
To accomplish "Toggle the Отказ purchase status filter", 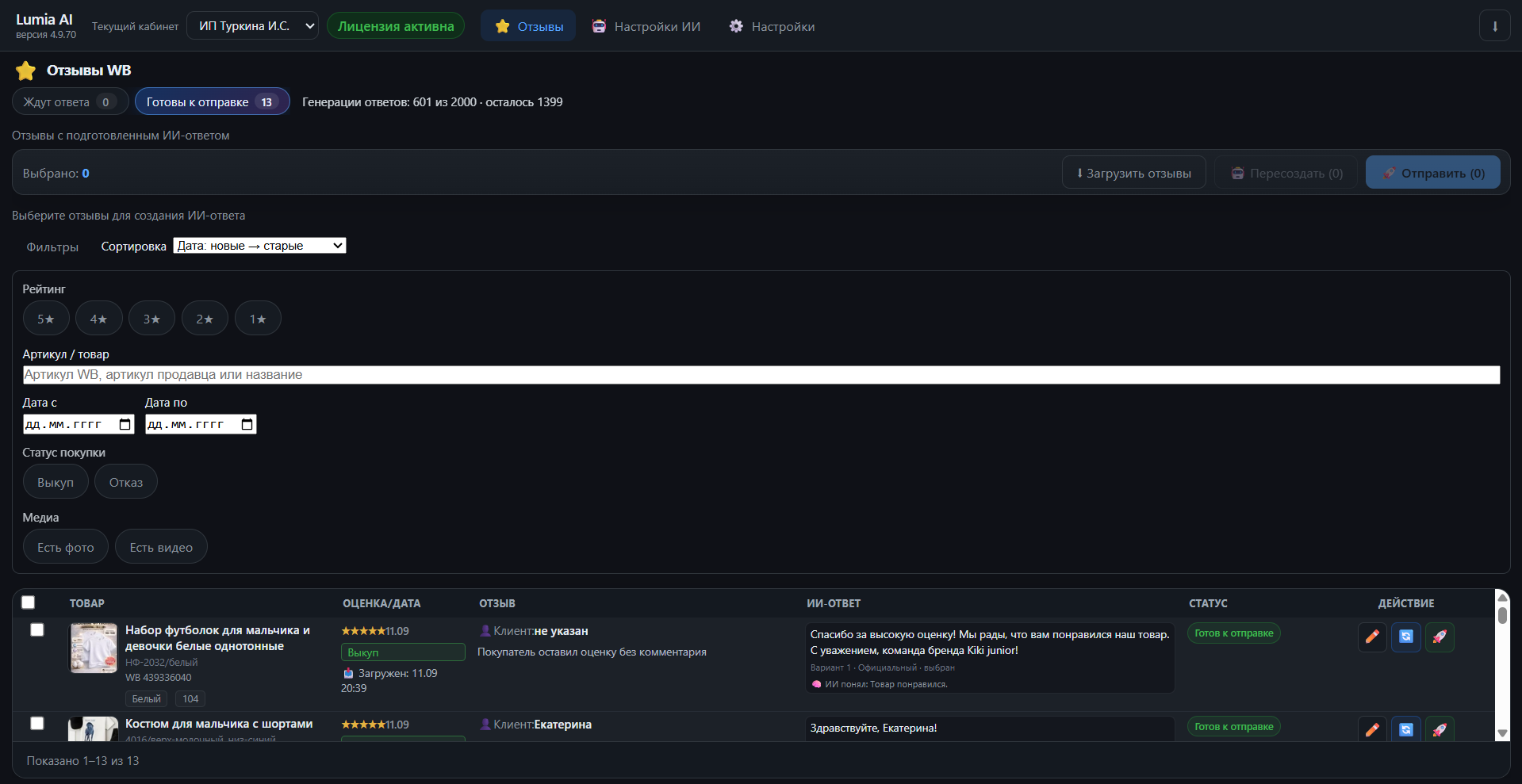I will tap(126, 482).
